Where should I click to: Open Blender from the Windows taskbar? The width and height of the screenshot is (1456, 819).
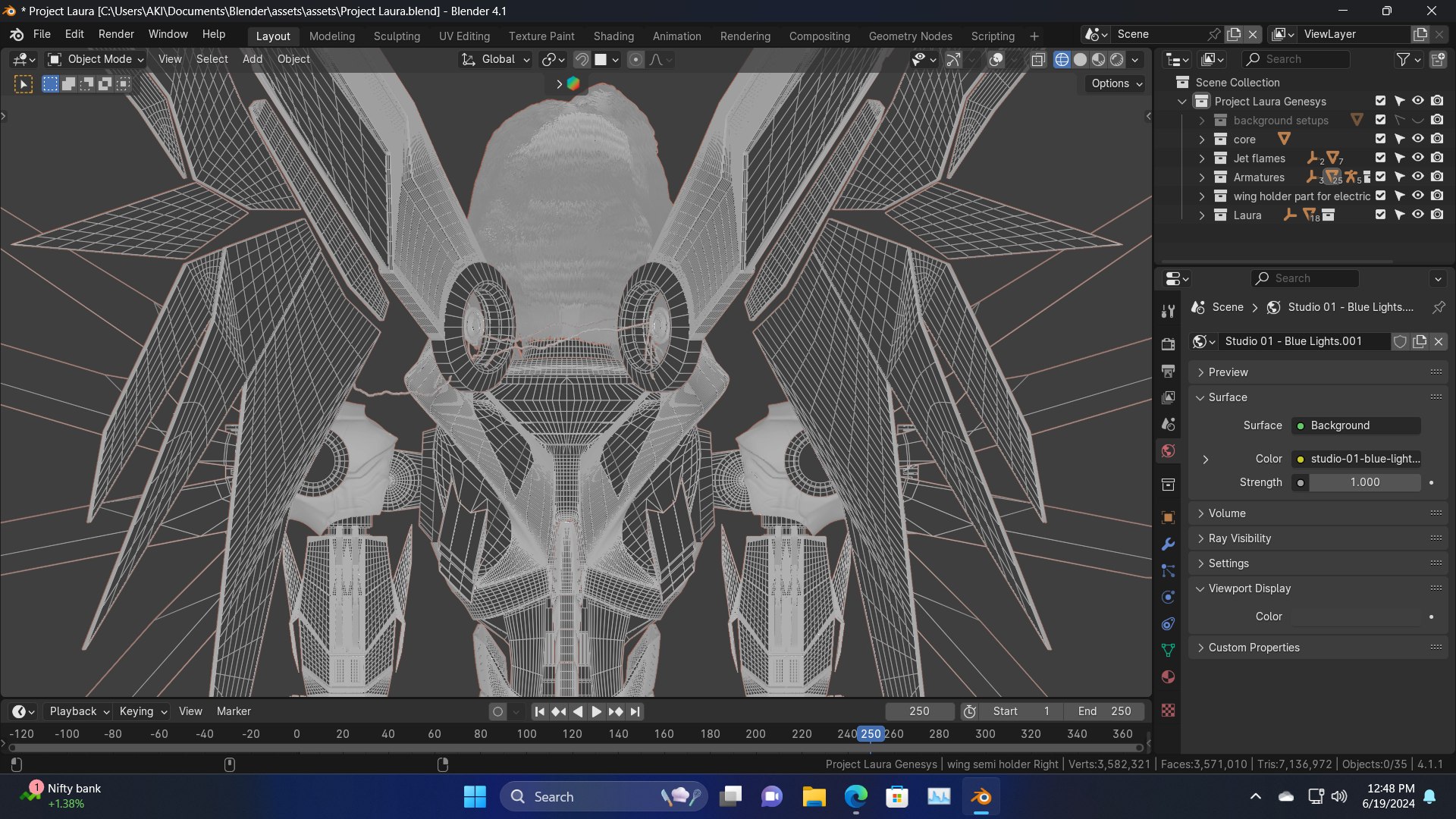(981, 796)
